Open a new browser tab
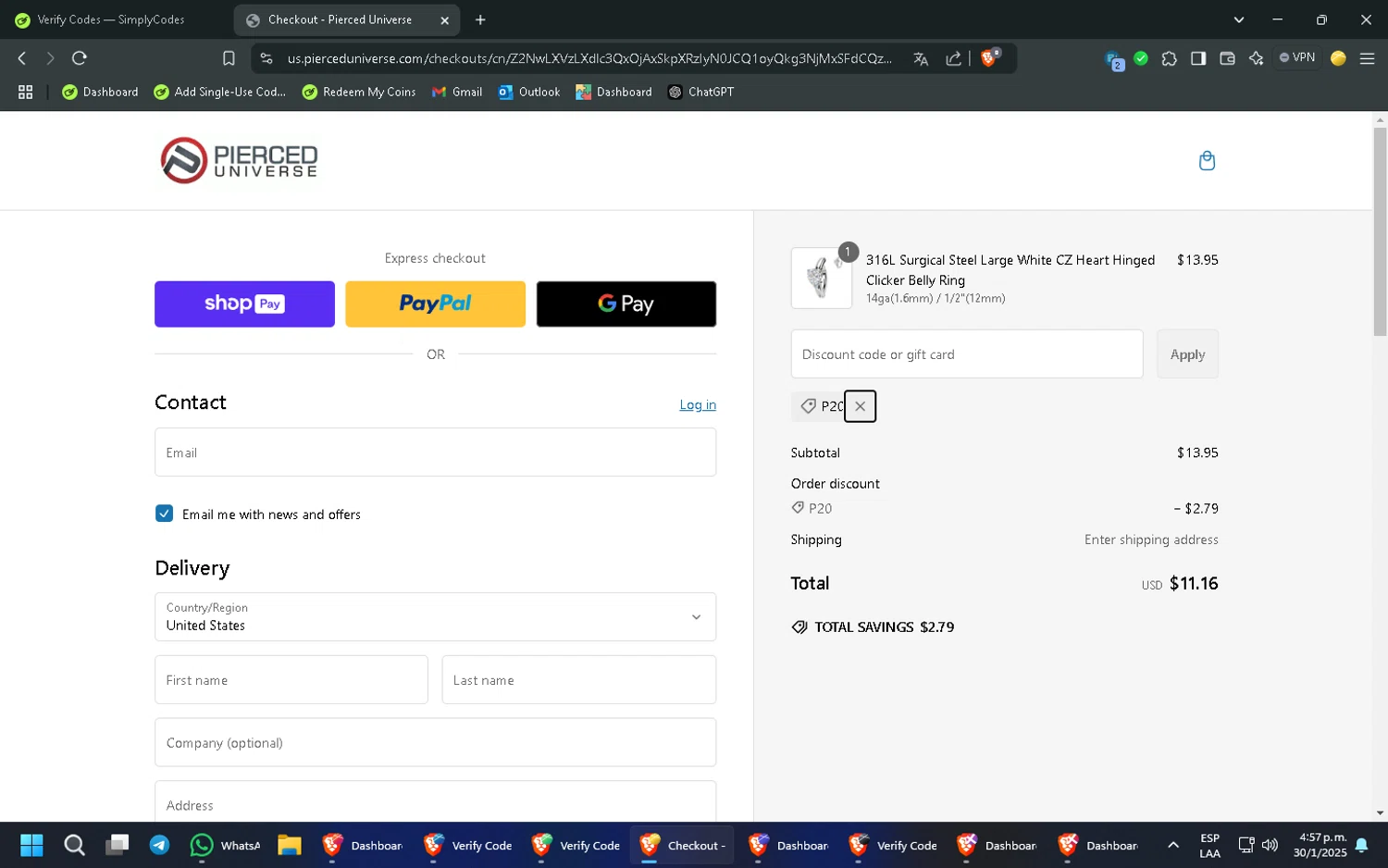This screenshot has height=868, width=1388. (480, 19)
